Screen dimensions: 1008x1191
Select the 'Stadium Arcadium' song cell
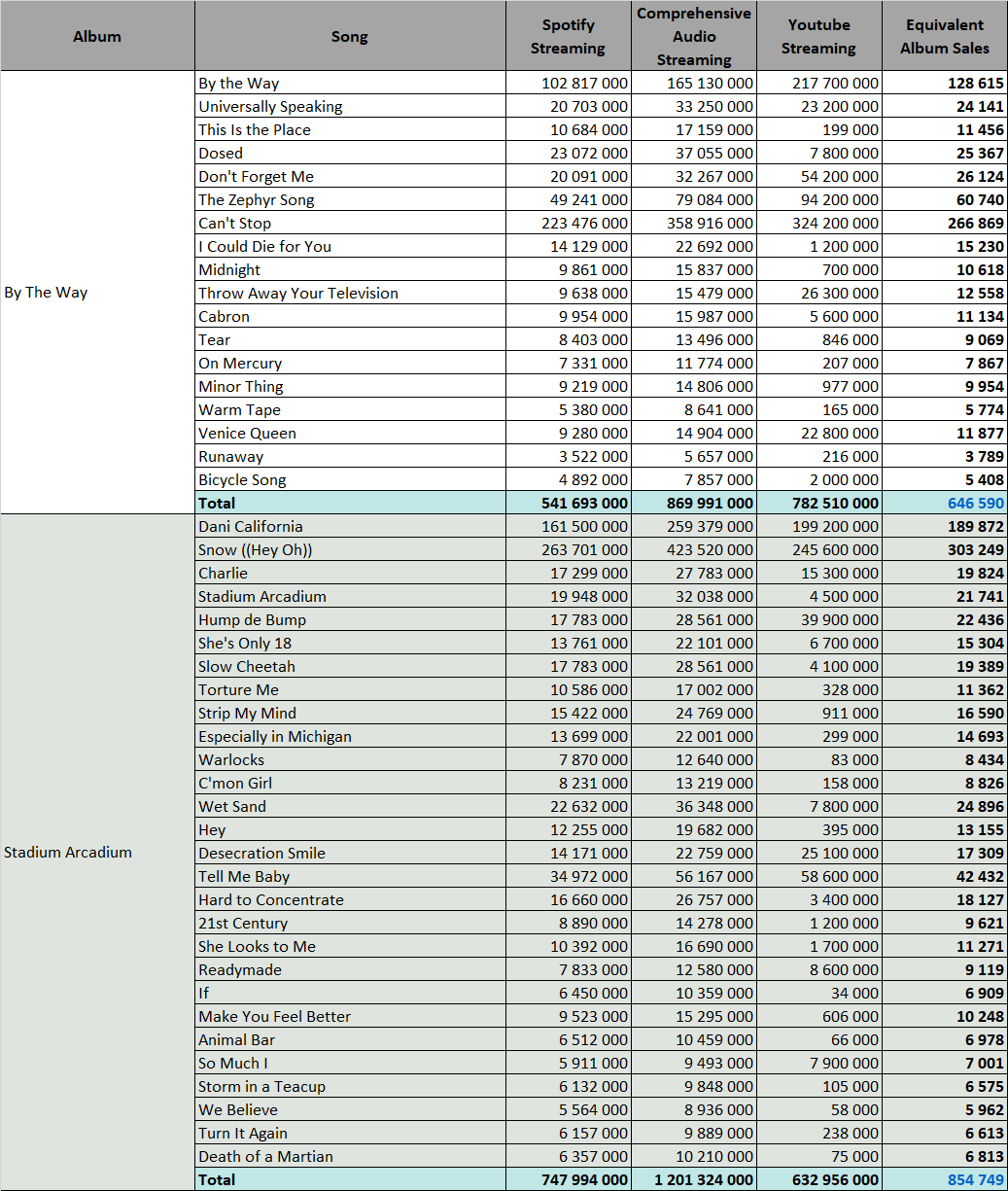point(350,596)
